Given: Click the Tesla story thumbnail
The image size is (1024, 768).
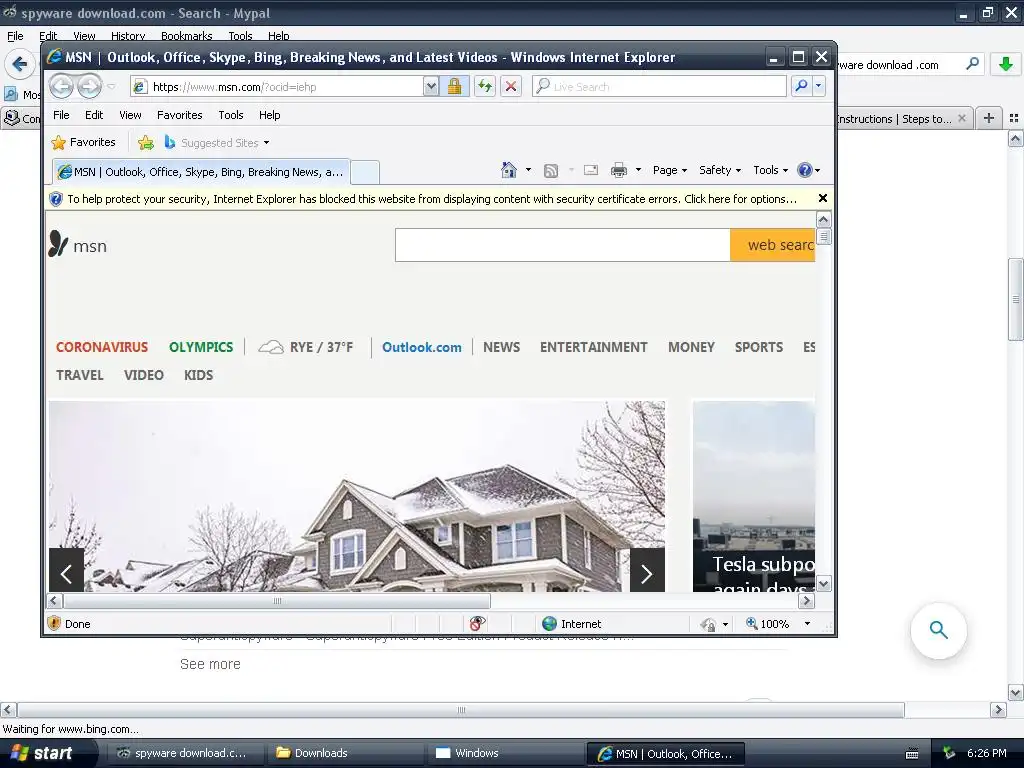Looking at the screenshot, I should coord(754,496).
